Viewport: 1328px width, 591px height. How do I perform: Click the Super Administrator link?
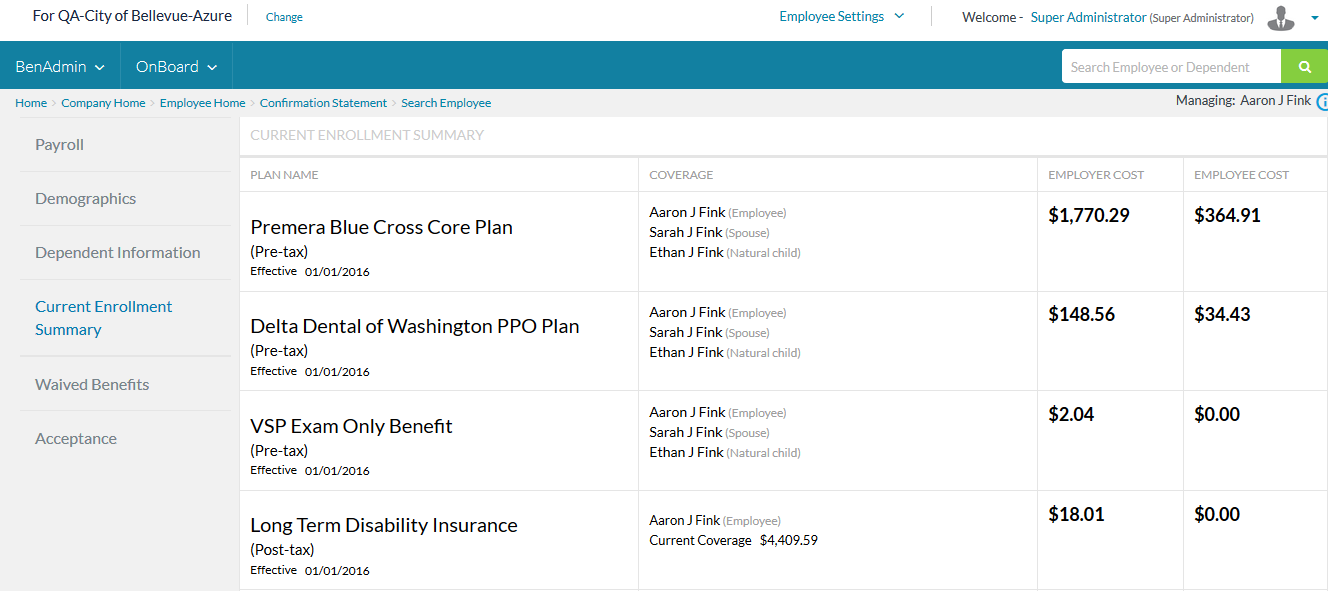(1088, 17)
